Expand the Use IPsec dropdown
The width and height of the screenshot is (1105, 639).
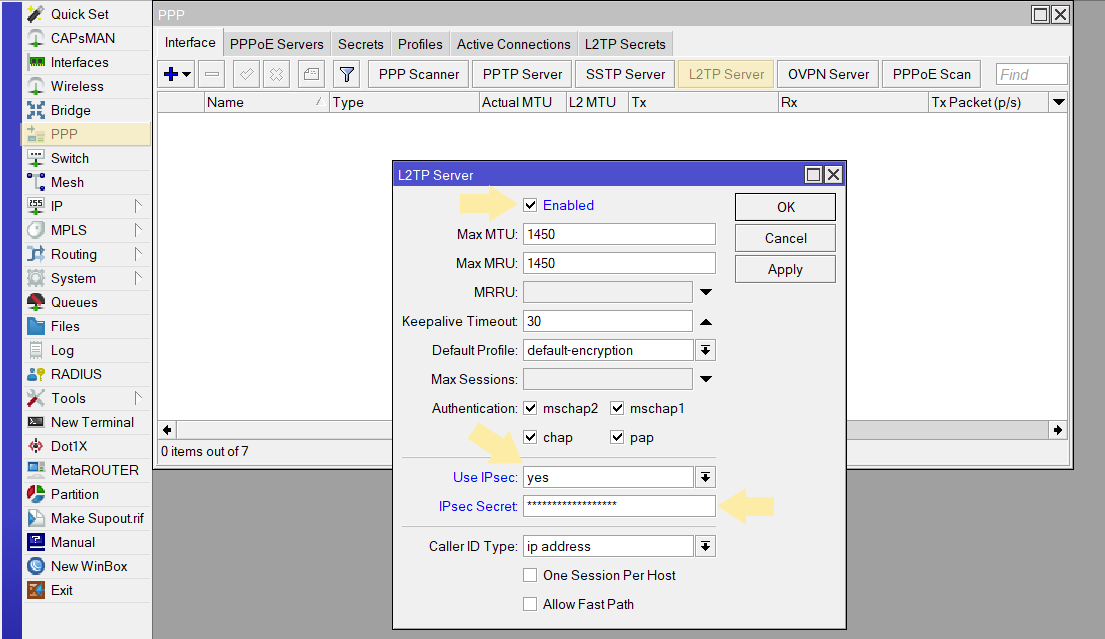(705, 477)
